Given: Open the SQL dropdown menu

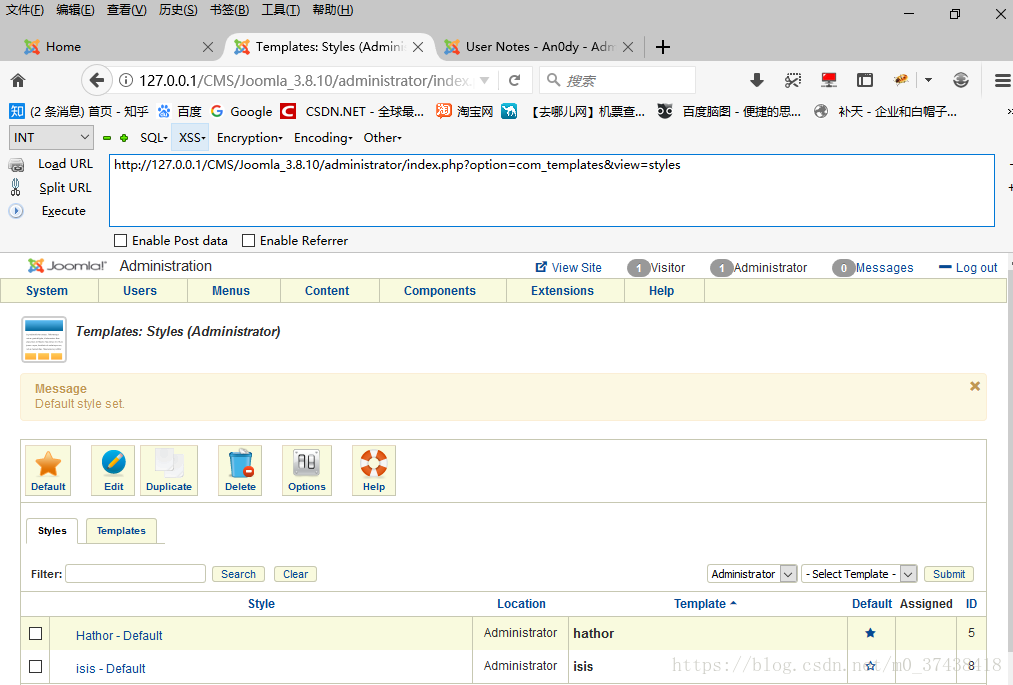Looking at the screenshot, I should [154, 138].
